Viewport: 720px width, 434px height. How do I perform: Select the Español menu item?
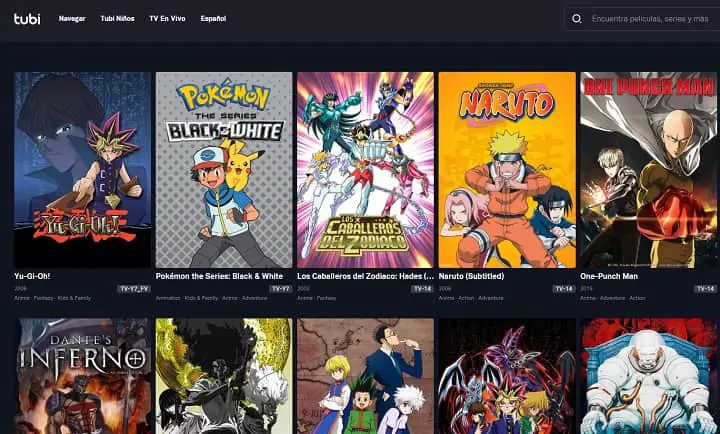click(x=213, y=19)
